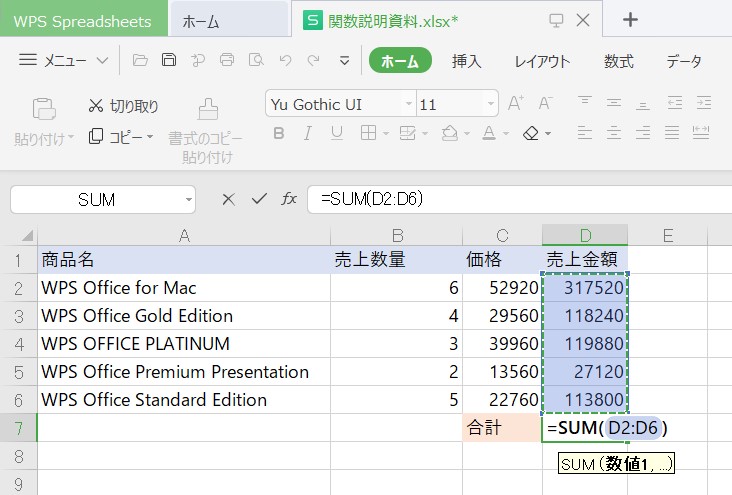This screenshot has height=495, width=732.
Task: Click cell "合計"
Action: [x=502, y=428]
